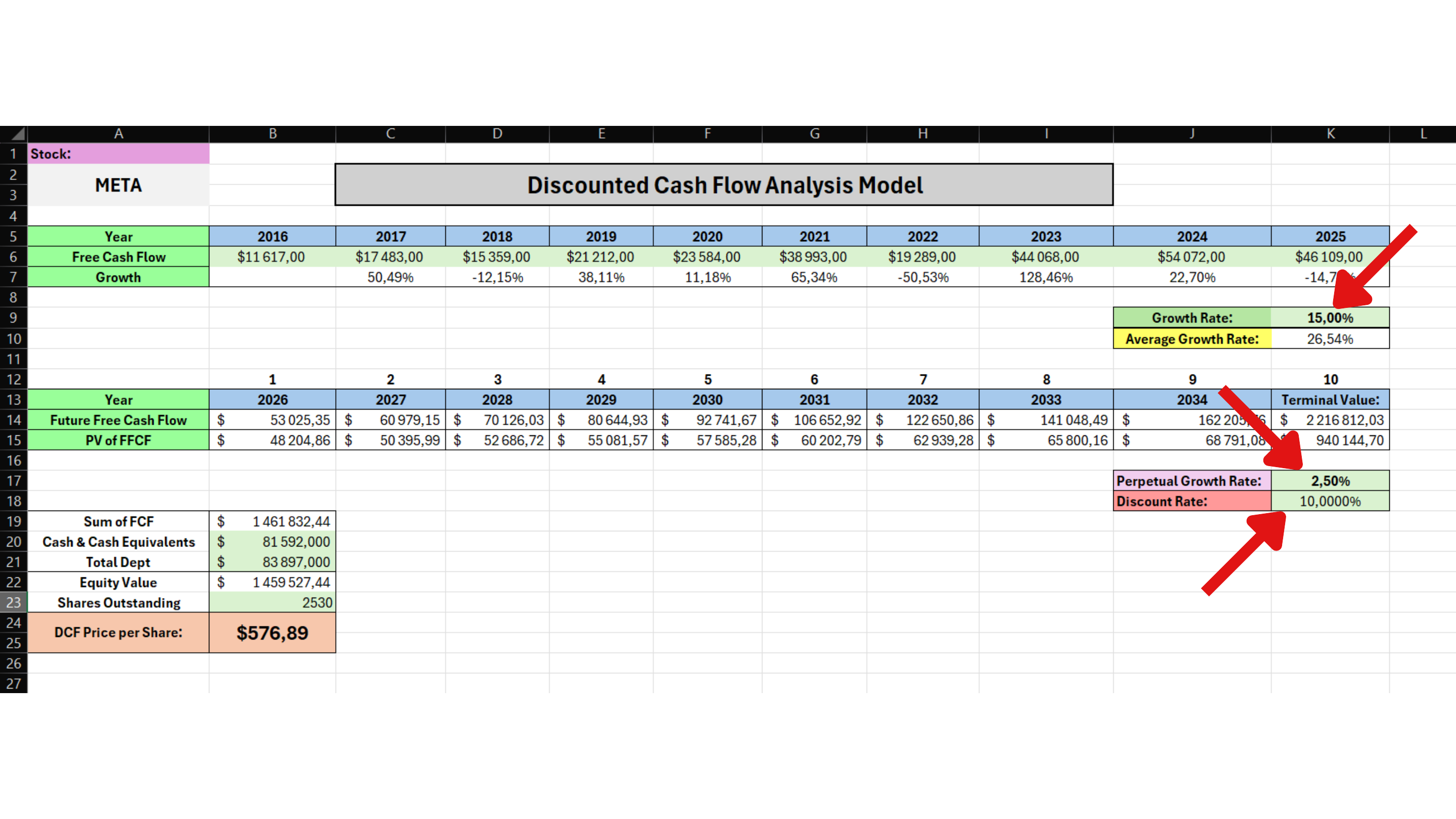Screen dimensions: 1456x819
Task: Click the 2026 PV value 48 204,86
Action: 272,440
